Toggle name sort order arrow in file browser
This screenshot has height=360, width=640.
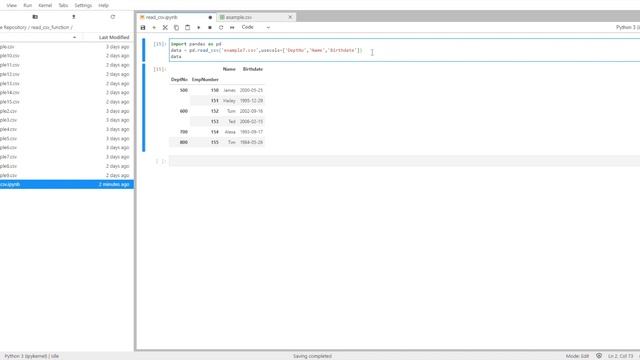pyautogui.click(x=74, y=37)
